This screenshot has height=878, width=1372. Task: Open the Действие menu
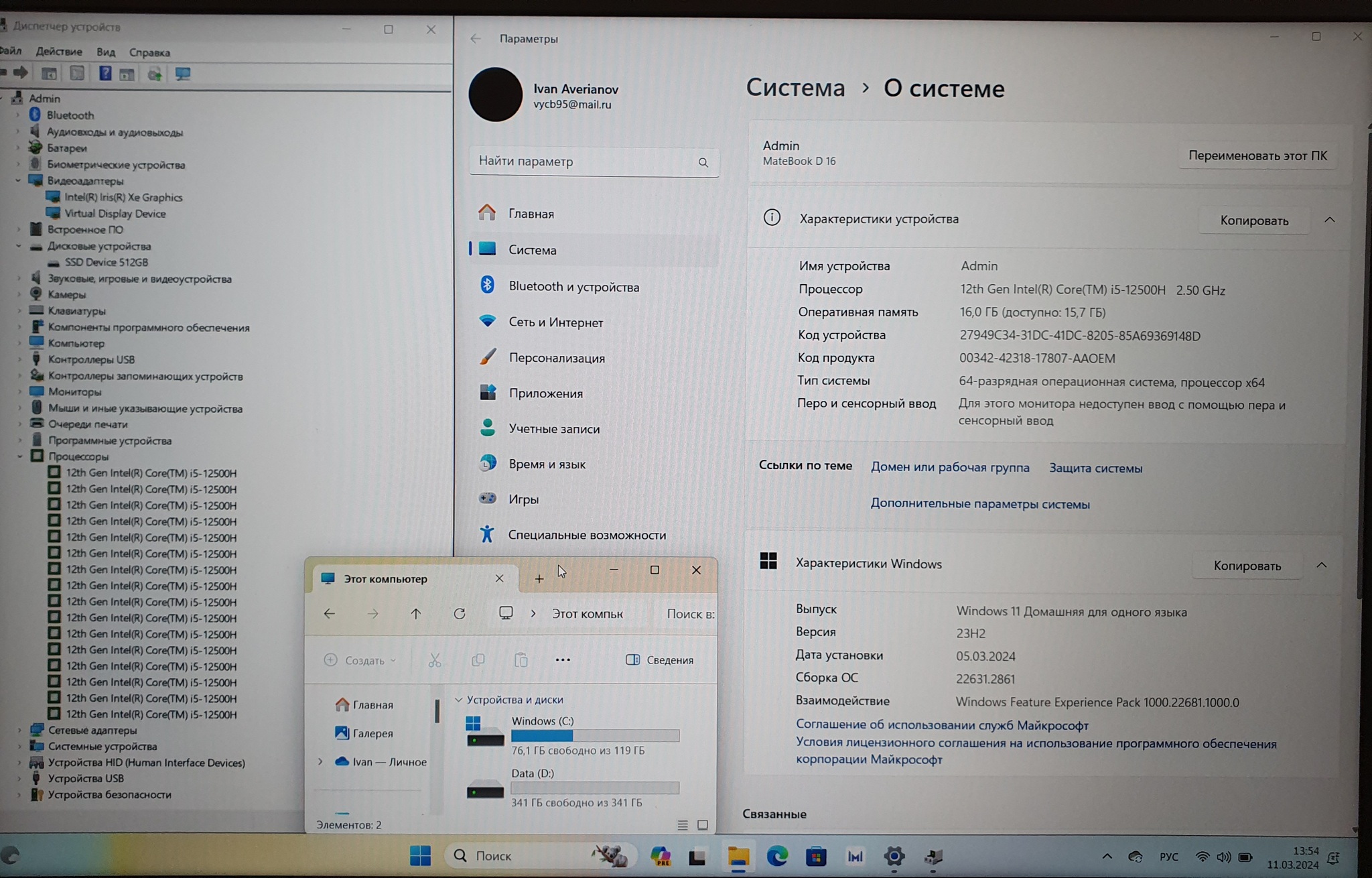59,52
